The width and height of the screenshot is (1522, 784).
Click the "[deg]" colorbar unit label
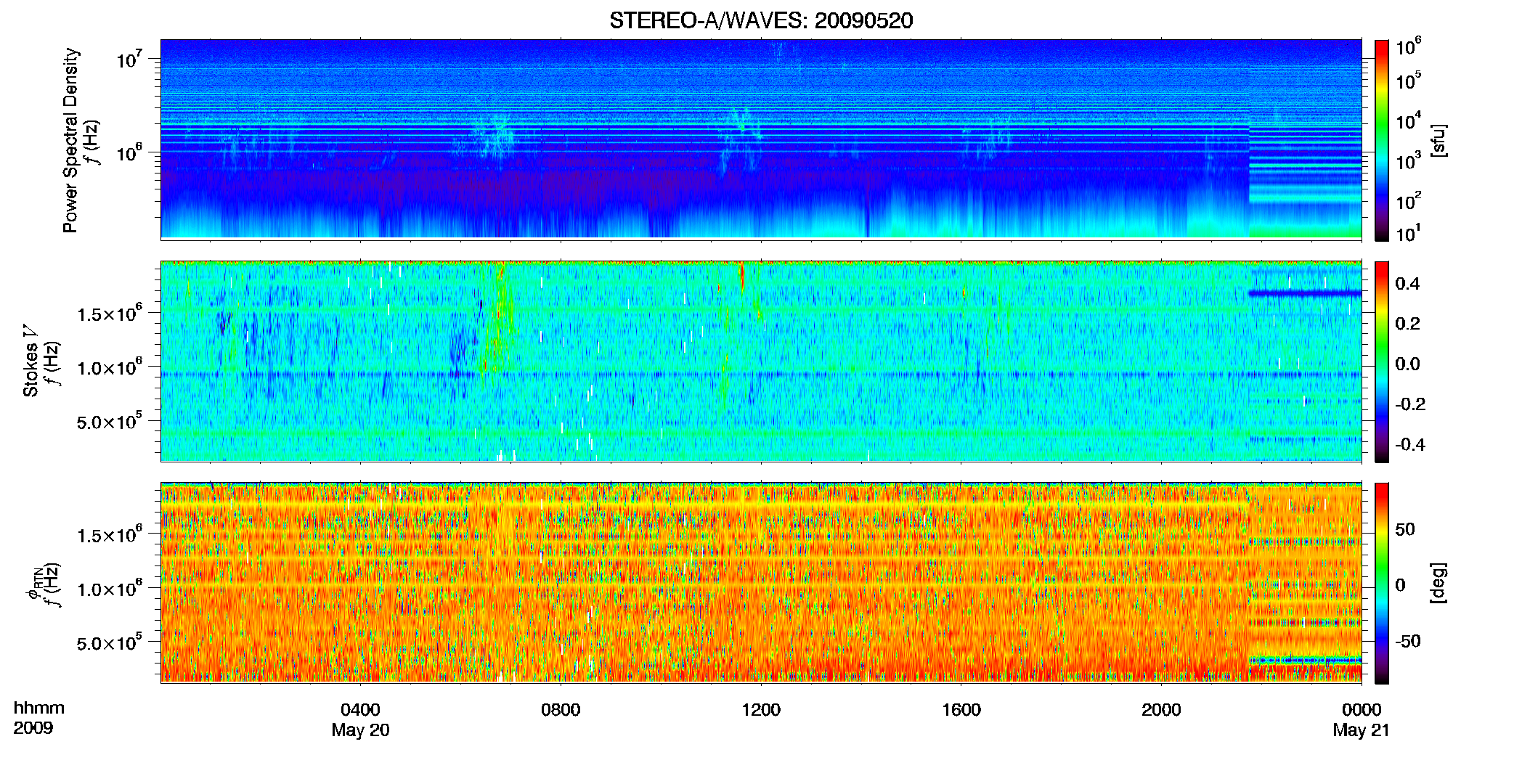point(1438,583)
